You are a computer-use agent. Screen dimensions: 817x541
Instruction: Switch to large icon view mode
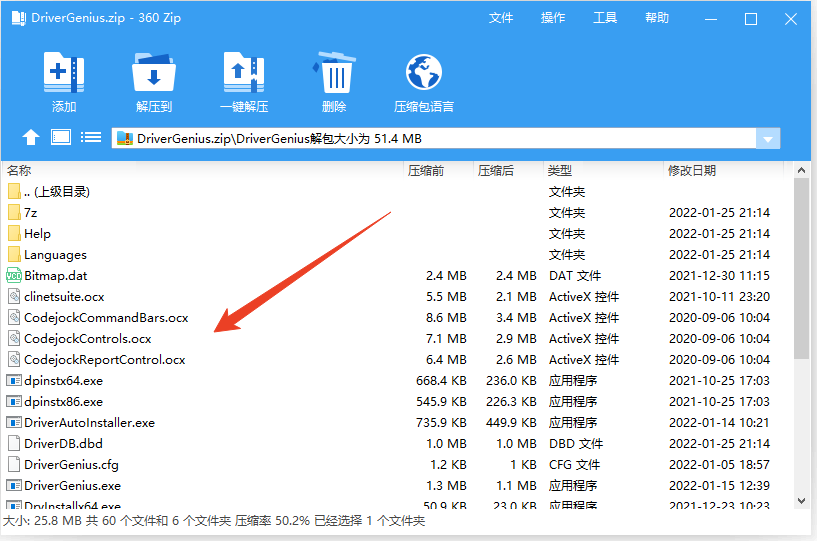pyautogui.click(x=61, y=138)
